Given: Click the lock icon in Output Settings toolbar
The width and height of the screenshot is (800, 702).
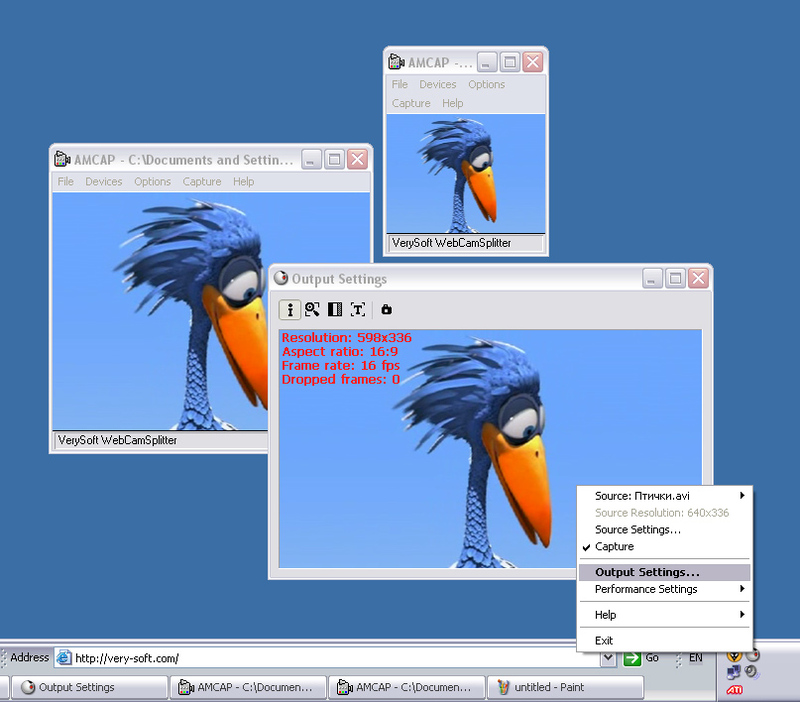Looking at the screenshot, I should tap(386, 309).
